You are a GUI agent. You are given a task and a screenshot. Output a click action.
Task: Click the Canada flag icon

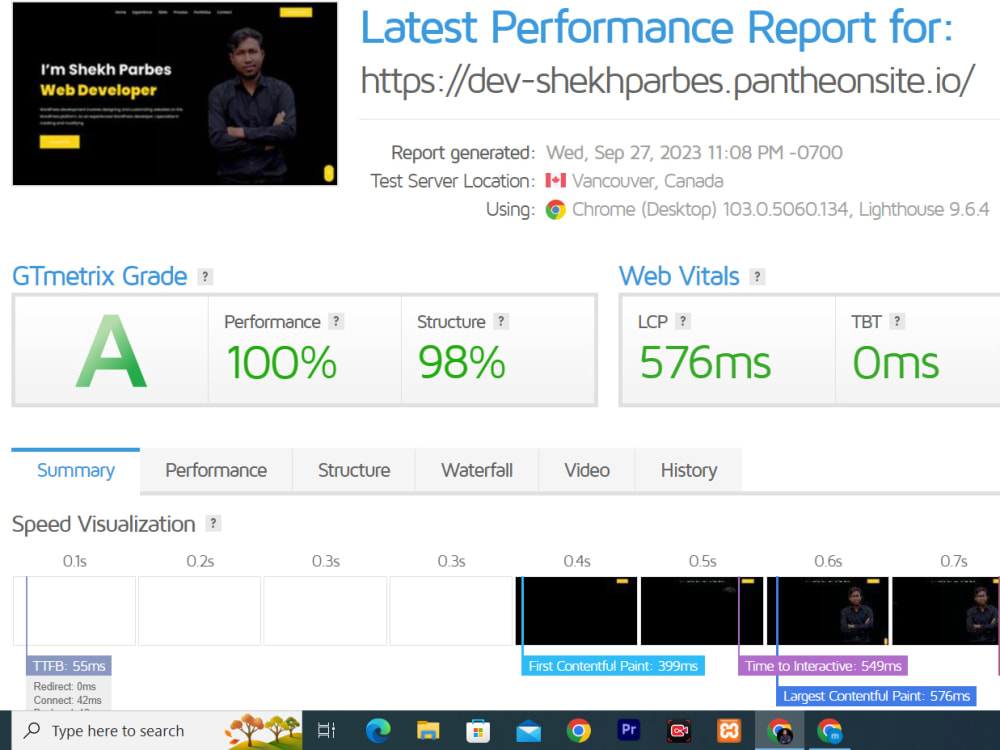pyautogui.click(x=555, y=180)
